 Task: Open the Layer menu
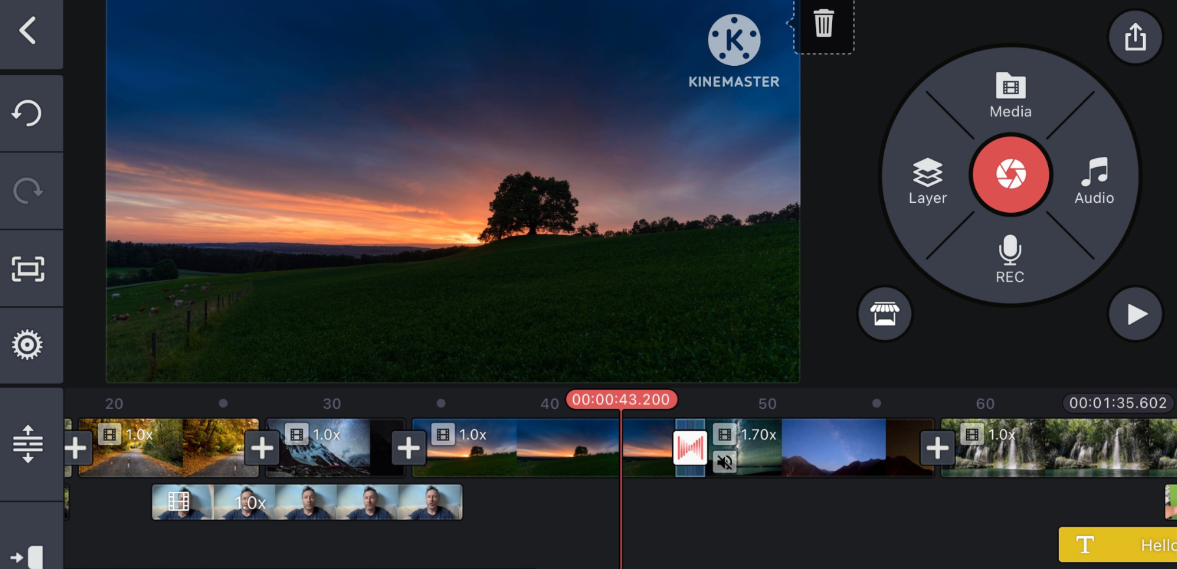pyautogui.click(x=927, y=182)
